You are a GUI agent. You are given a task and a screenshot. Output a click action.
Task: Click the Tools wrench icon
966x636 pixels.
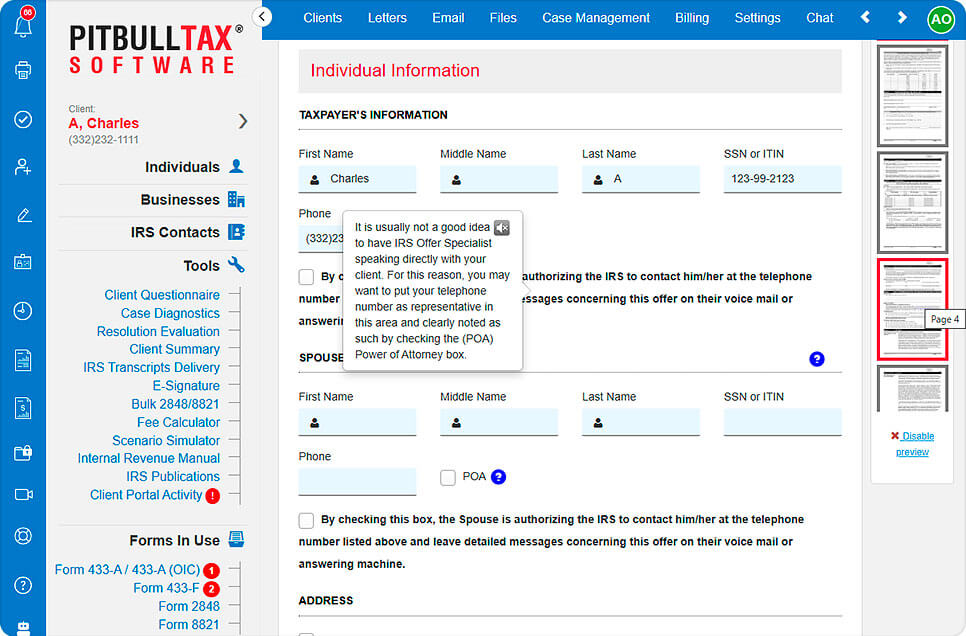click(236, 265)
